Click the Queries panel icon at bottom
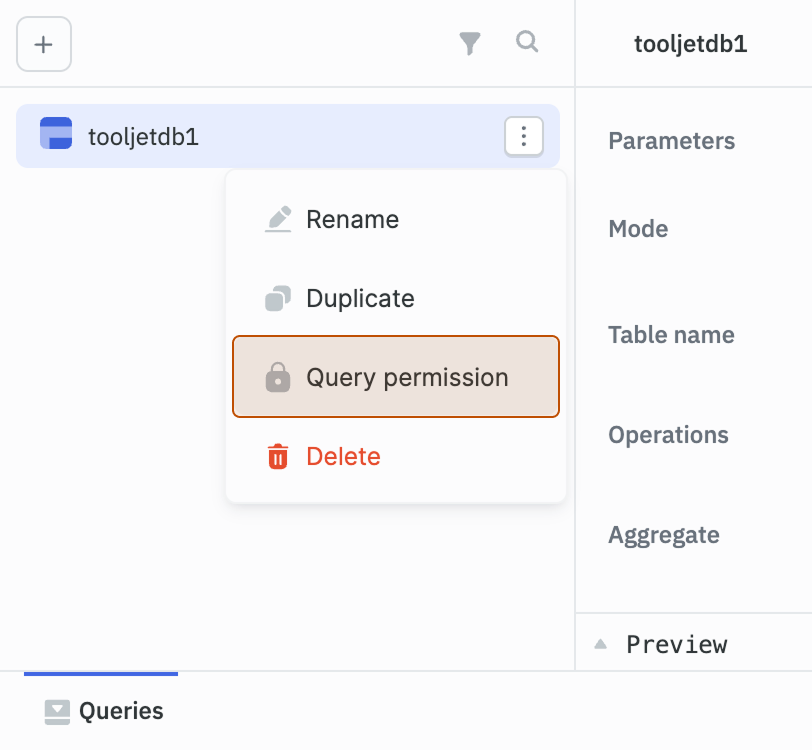The height and width of the screenshot is (750, 812). [x=56, y=711]
